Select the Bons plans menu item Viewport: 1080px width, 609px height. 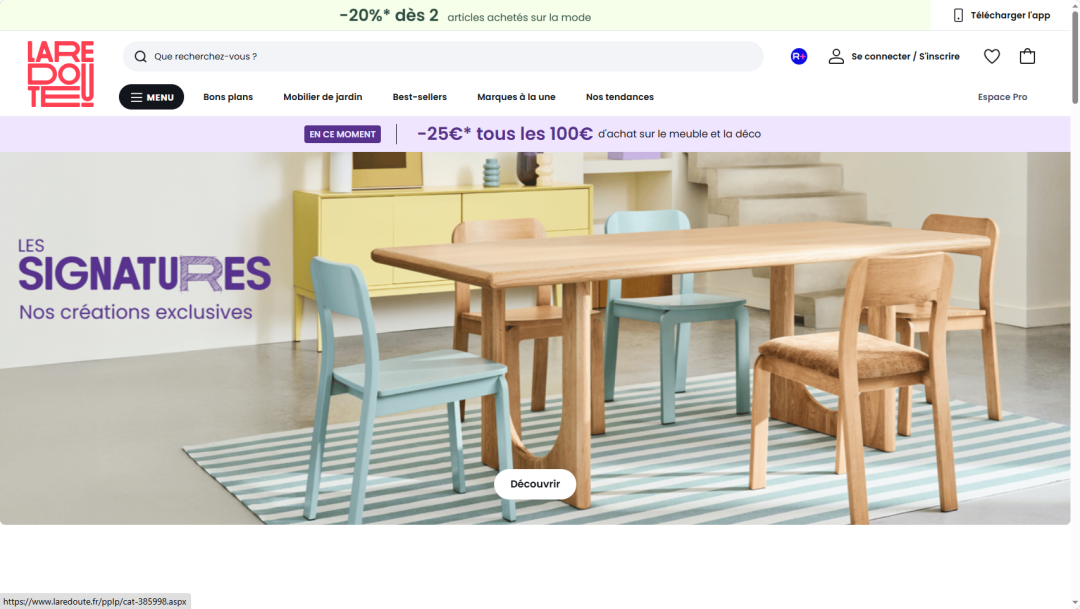[228, 97]
